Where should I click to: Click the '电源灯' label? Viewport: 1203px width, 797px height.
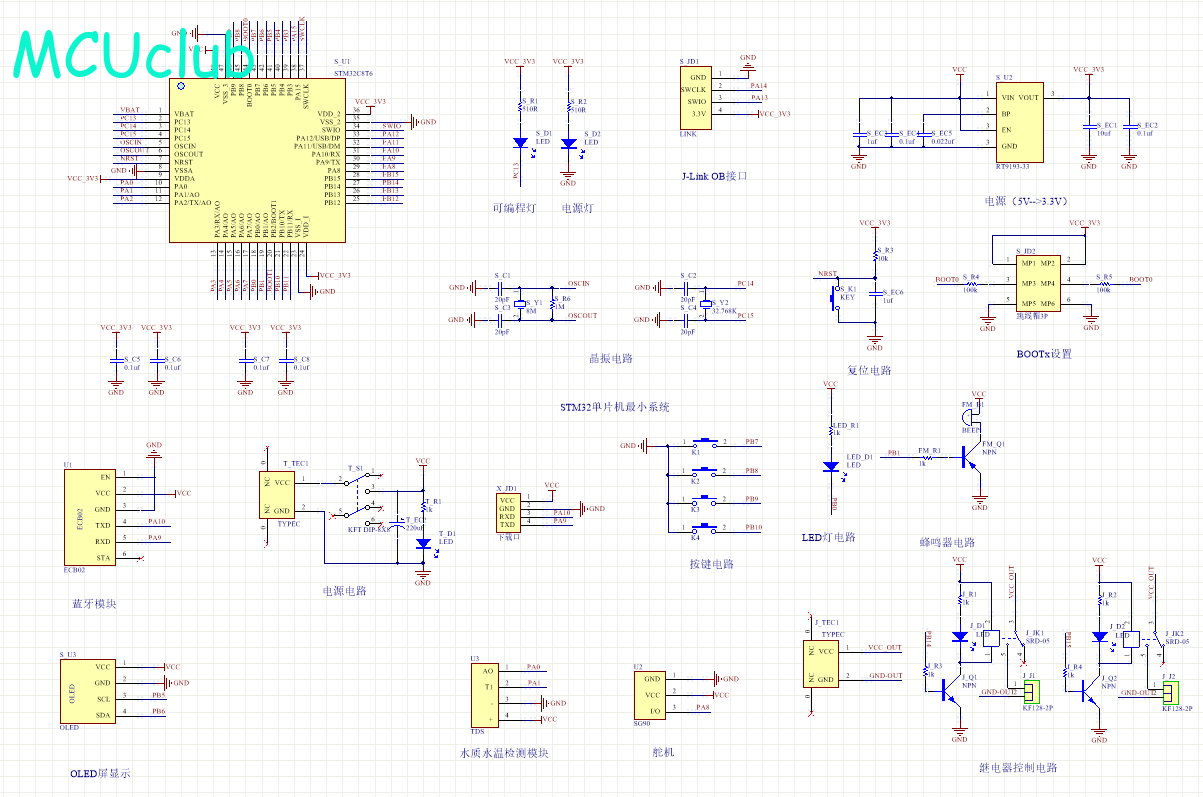pyautogui.click(x=578, y=209)
